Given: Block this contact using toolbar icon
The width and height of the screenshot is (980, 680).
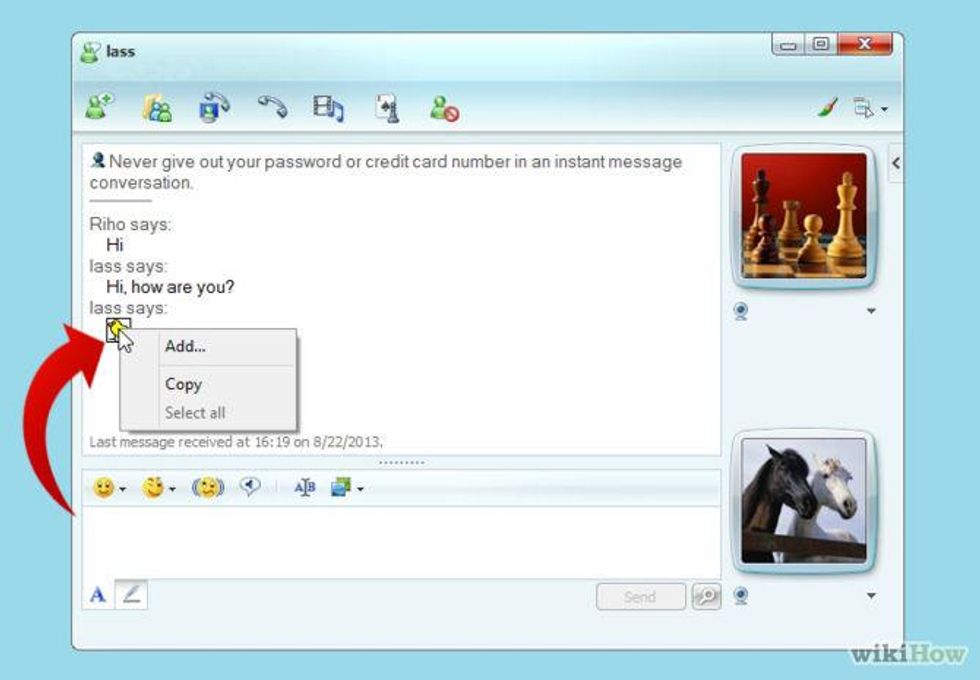Looking at the screenshot, I should (444, 107).
